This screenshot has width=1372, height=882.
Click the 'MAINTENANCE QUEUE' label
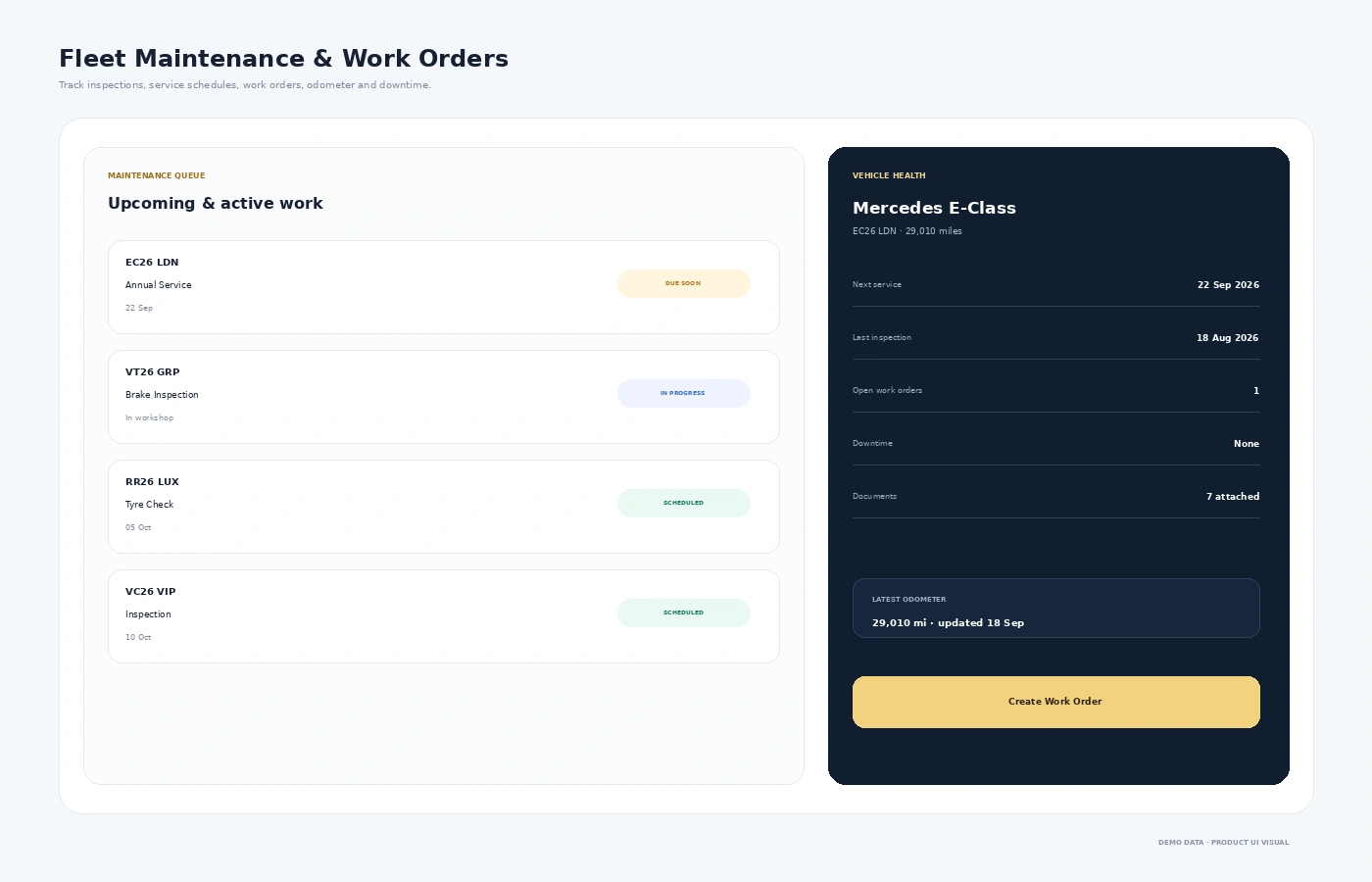tap(157, 175)
